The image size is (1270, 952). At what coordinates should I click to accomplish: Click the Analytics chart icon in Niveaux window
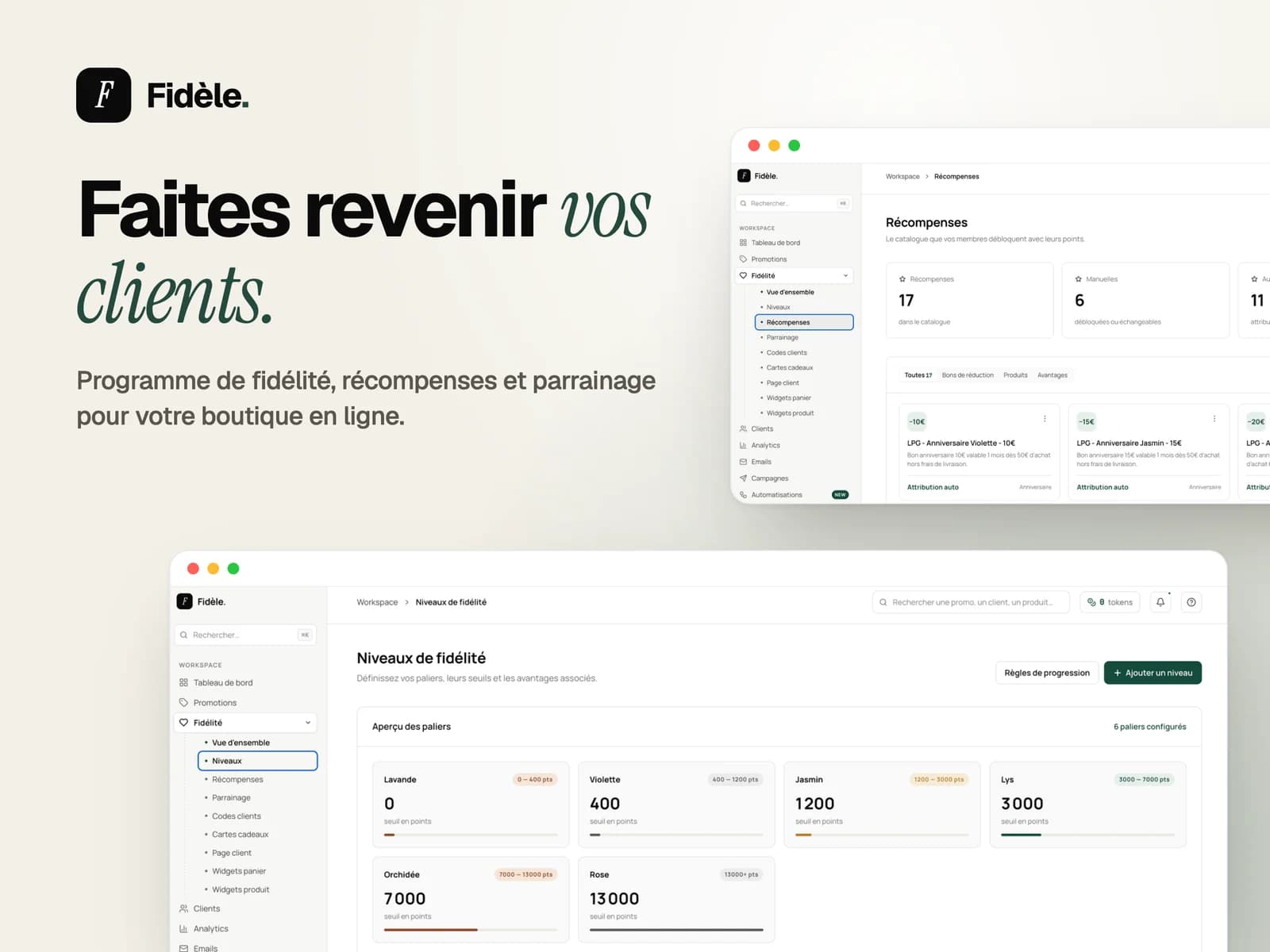click(183, 928)
